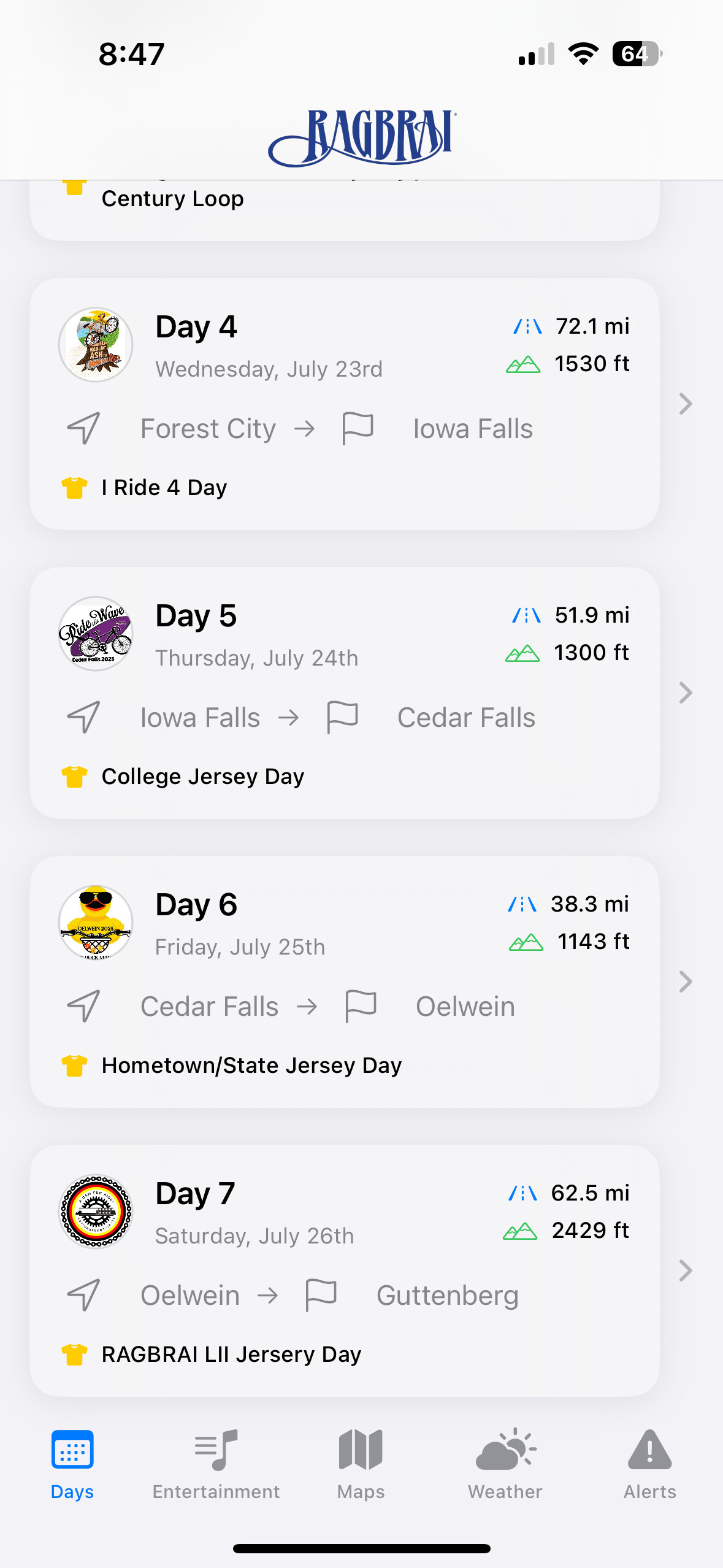Click the Day 4 mileage road icon
This screenshot has height=1568, width=723.
click(527, 326)
